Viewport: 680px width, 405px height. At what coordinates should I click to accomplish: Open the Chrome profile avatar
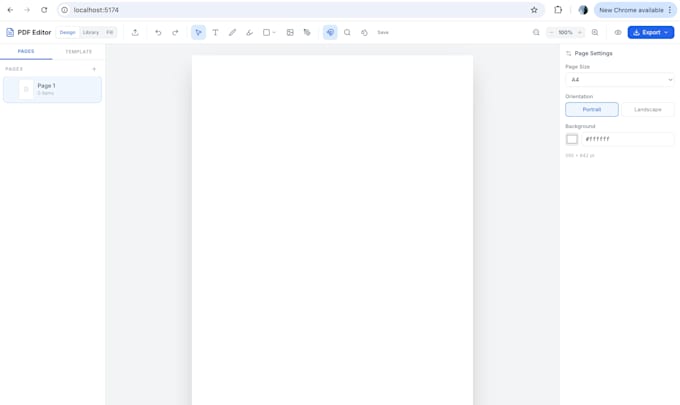coord(583,10)
